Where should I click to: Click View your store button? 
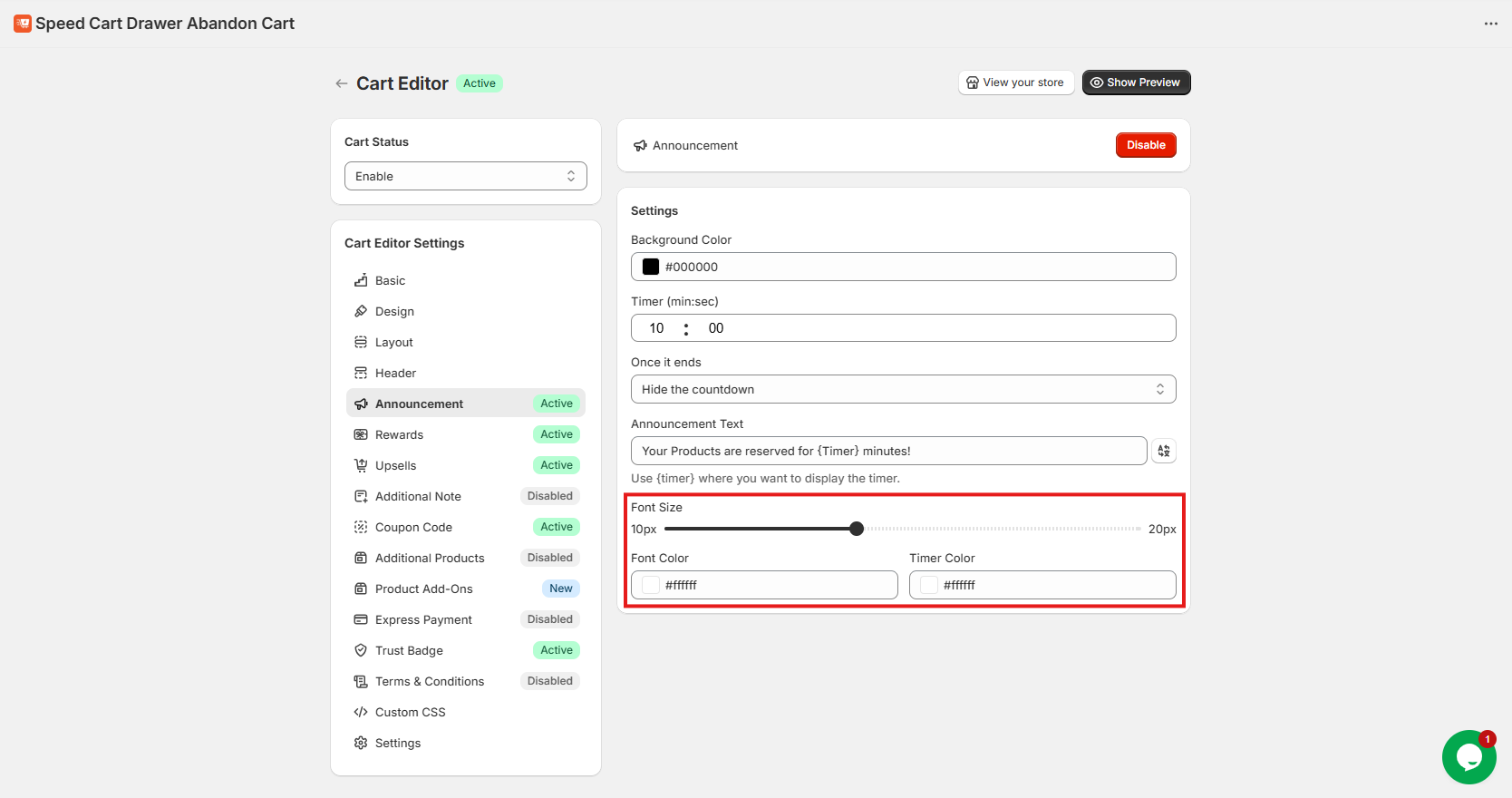point(1015,83)
